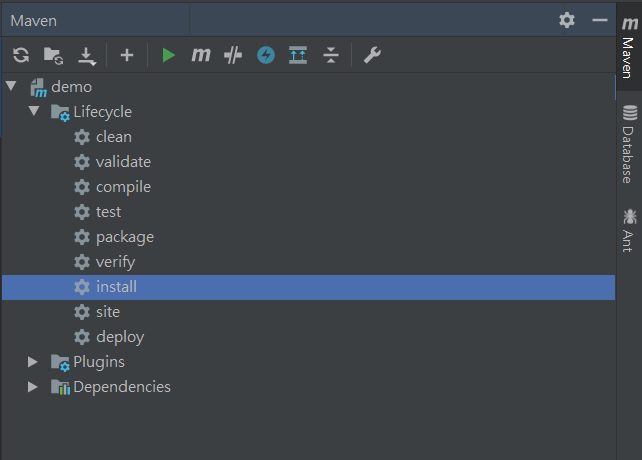Click the Lifecycle folder icon

60,112
